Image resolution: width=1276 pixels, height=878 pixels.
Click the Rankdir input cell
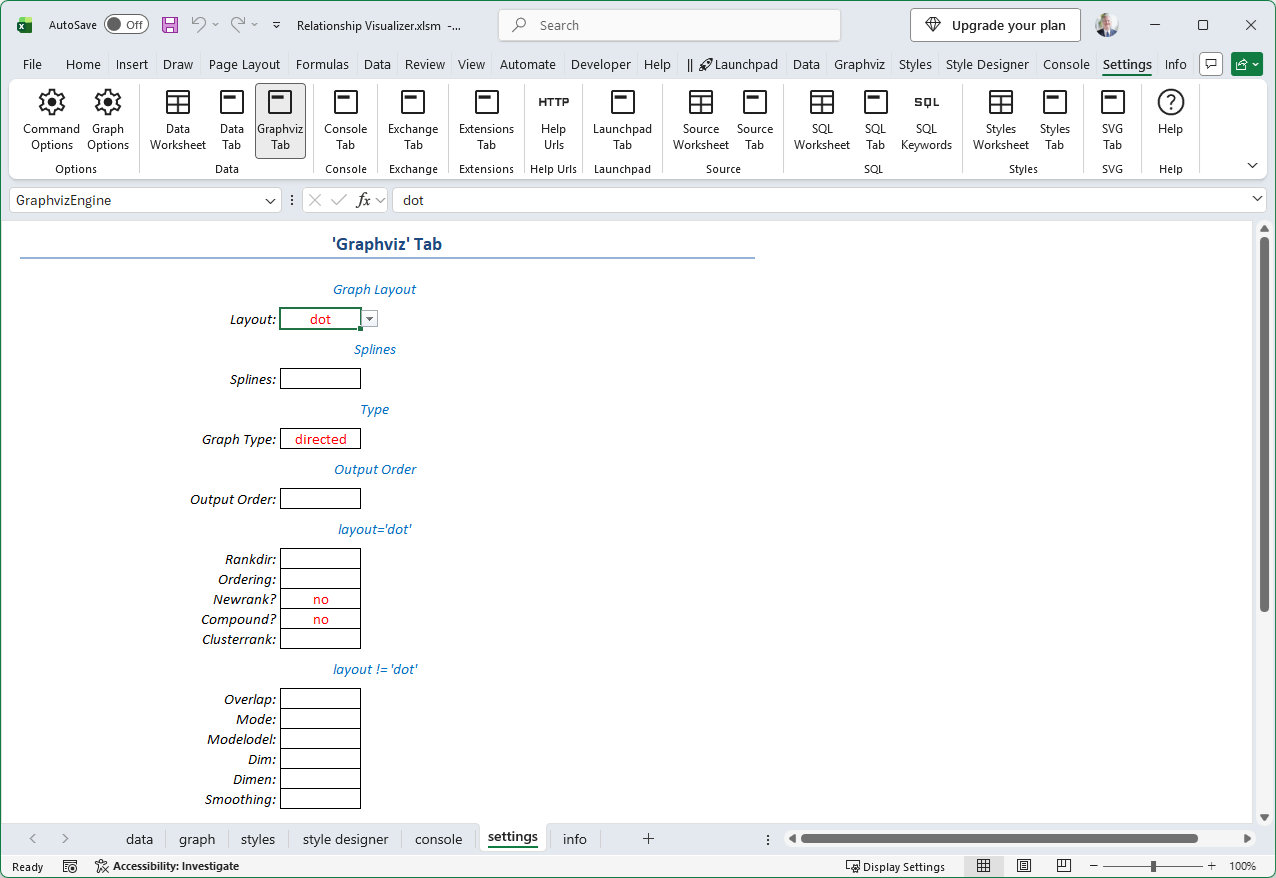[320, 559]
